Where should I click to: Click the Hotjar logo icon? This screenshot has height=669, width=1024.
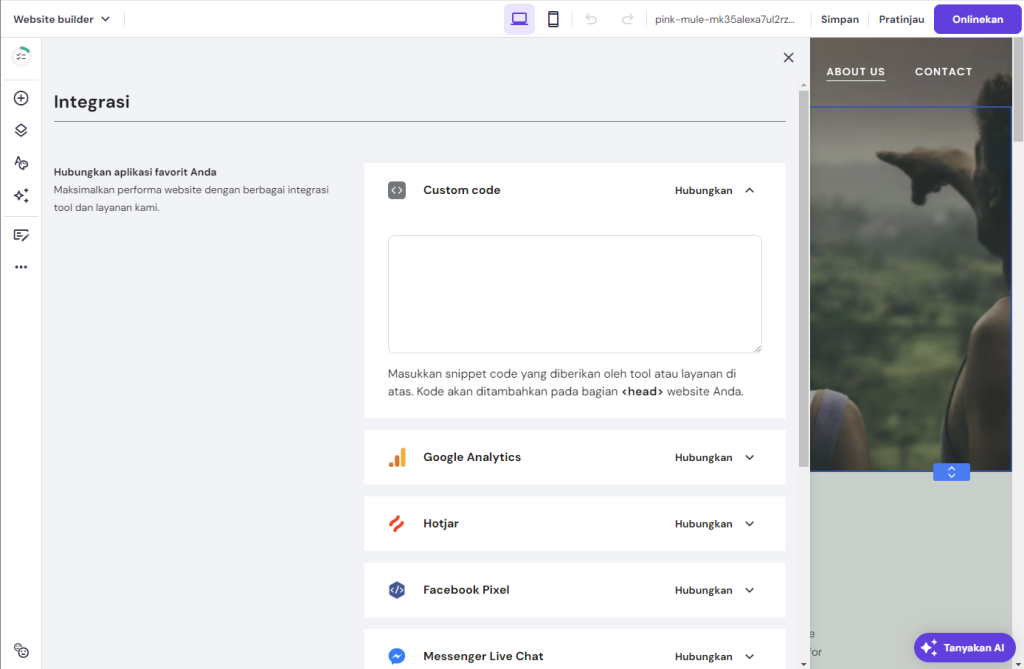click(x=397, y=523)
